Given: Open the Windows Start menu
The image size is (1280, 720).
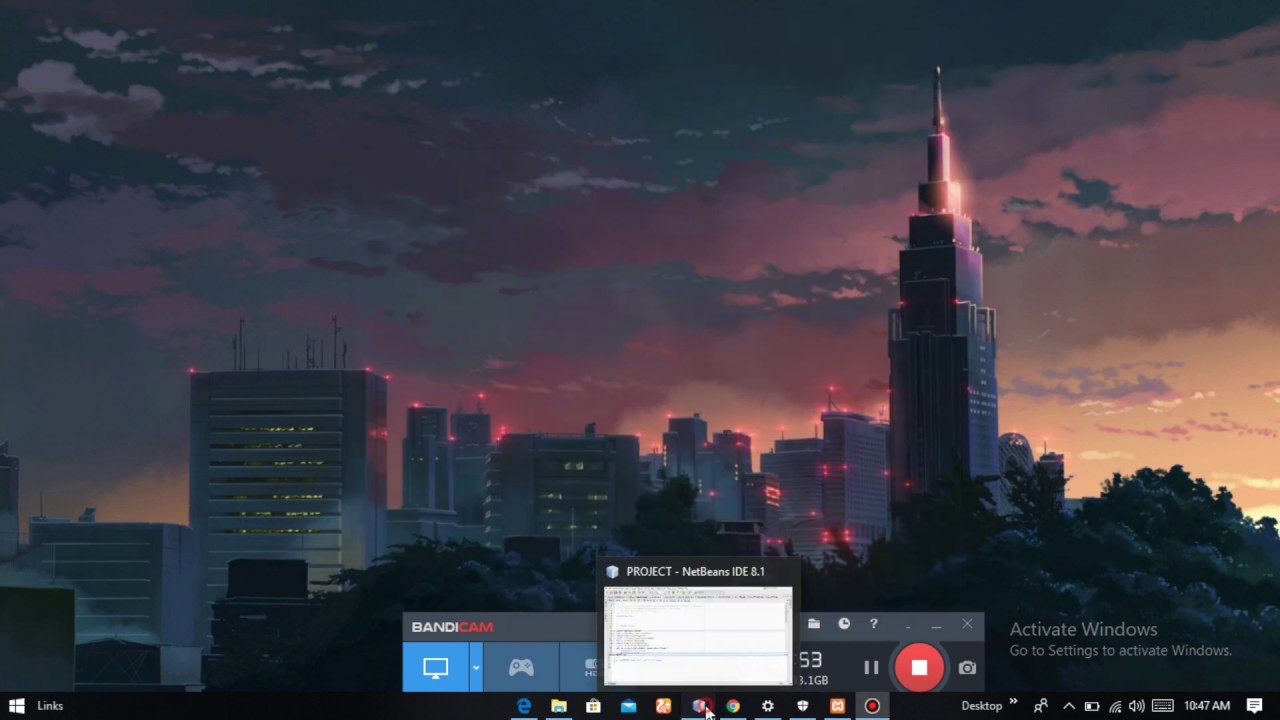Looking at the screenshot, I should click(x=16, y=706).
